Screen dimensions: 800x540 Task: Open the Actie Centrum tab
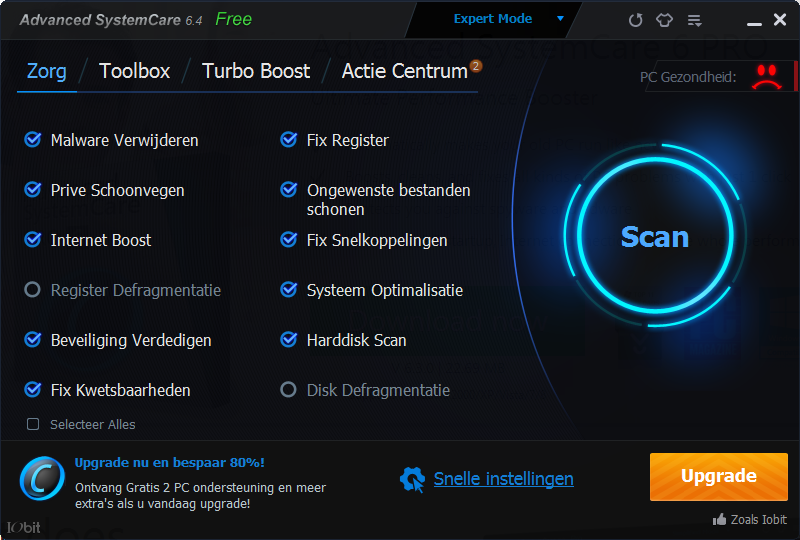[405, 71]
